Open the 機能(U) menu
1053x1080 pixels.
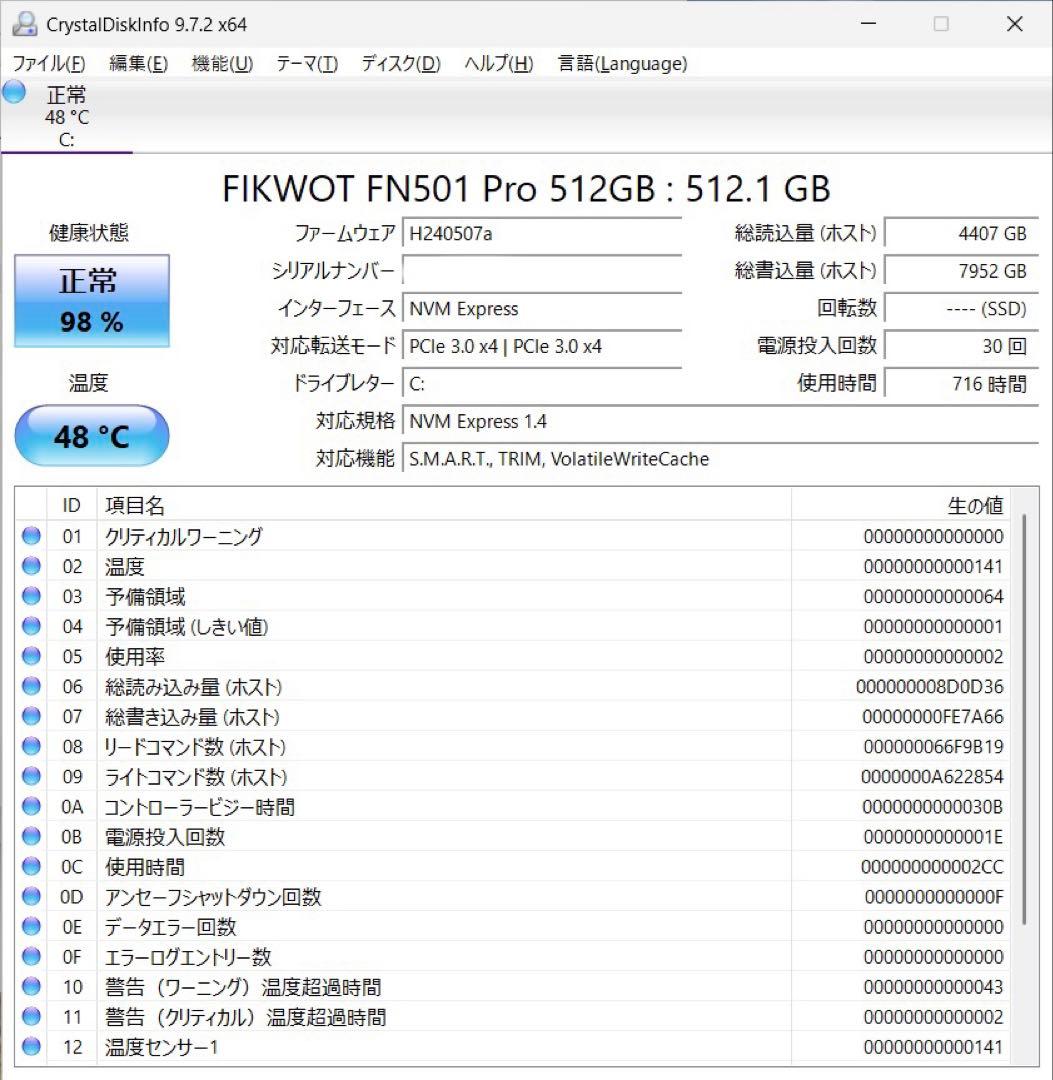(220, 63)
